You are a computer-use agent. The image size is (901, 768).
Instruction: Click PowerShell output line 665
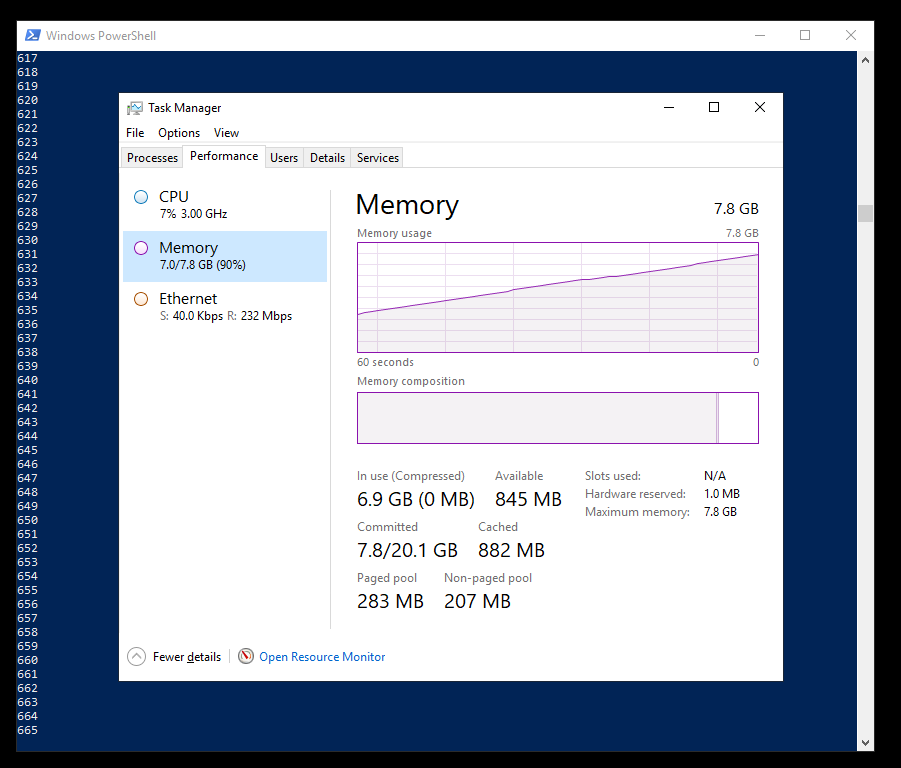click(x=27, y=730)
